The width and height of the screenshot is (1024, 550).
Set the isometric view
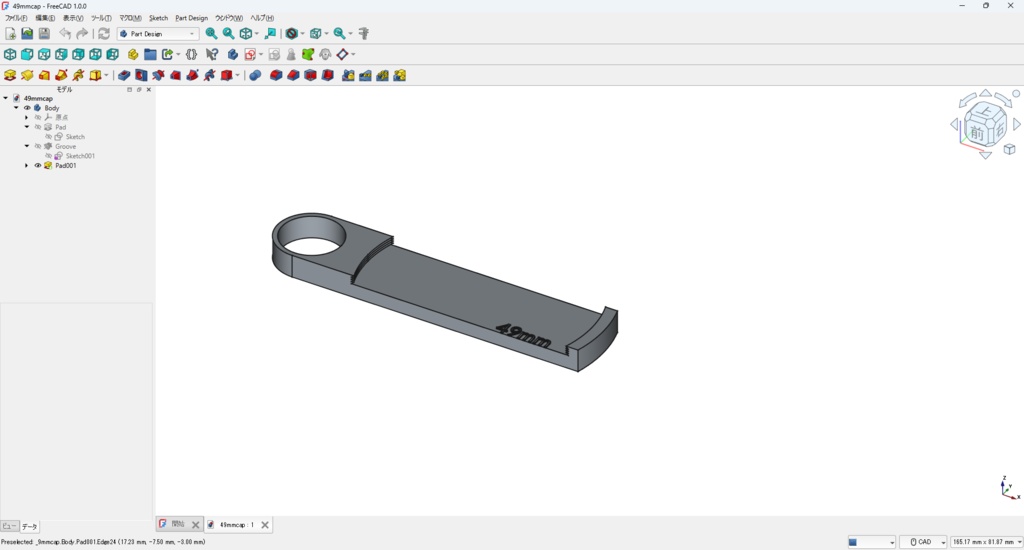[x=10, y=54]
